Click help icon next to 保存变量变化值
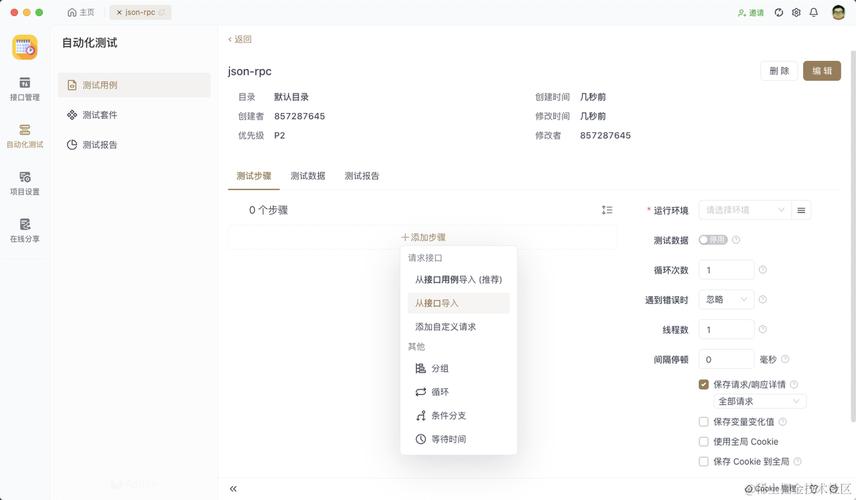Viewport: 856px width, 500px height. 782,421
